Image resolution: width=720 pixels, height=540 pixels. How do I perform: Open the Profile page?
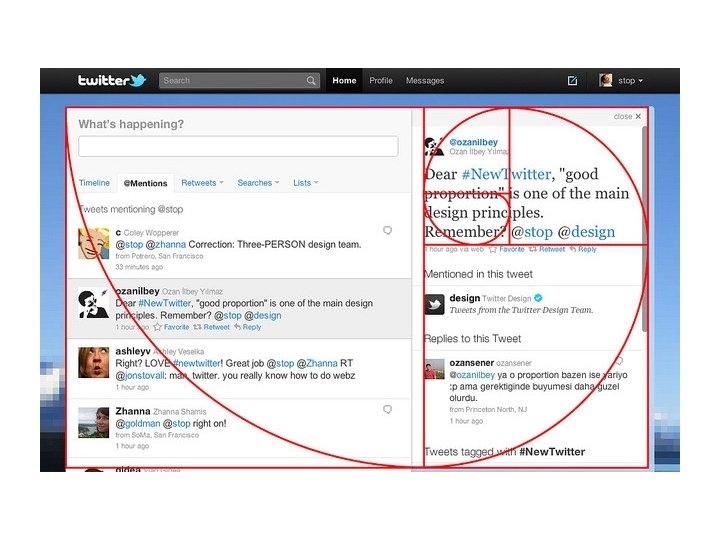(381, 80)
